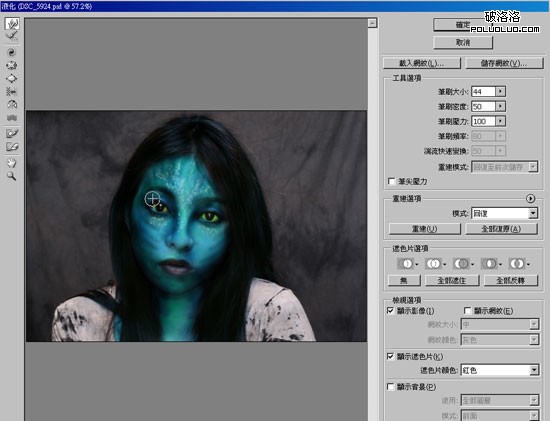Click the 無 none mask button
The height and width of the screenshot is (421, 550).
click(x=404, y=280)
